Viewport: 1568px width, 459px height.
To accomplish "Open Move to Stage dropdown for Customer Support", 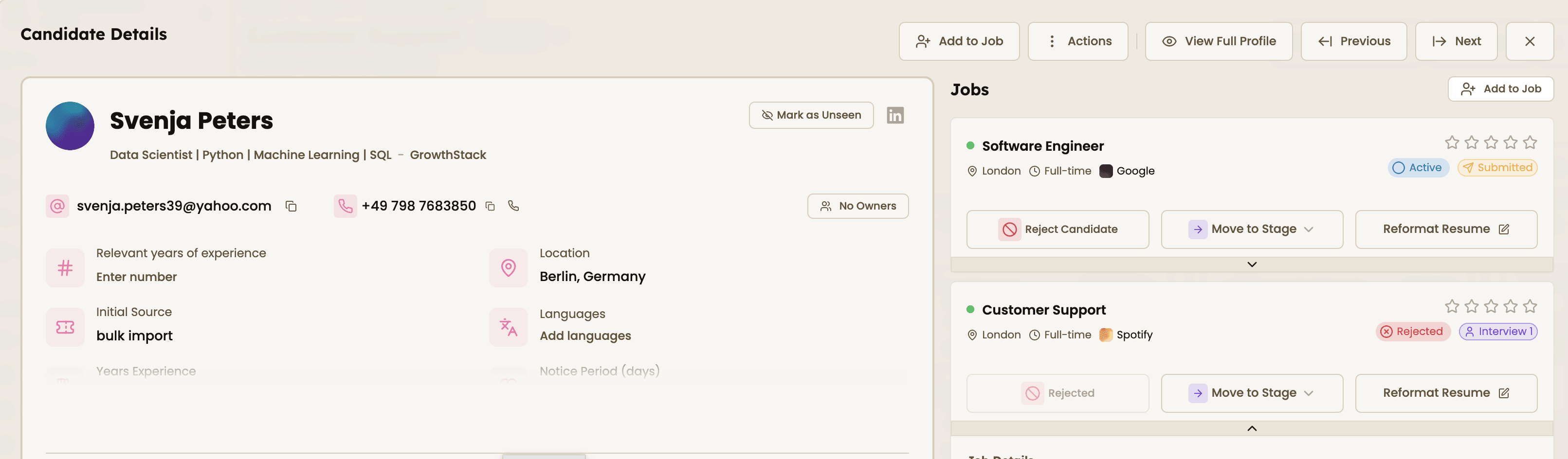I will [x=1252, y=393].
